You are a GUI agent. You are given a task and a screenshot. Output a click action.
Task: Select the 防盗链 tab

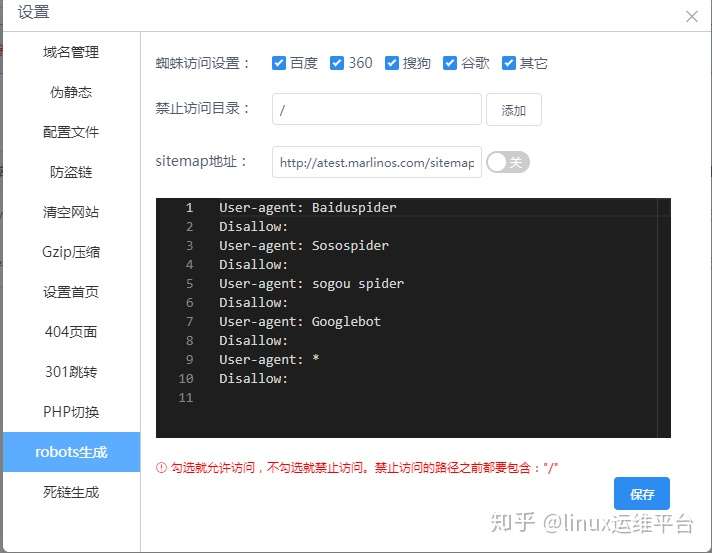tap(71, 172)
